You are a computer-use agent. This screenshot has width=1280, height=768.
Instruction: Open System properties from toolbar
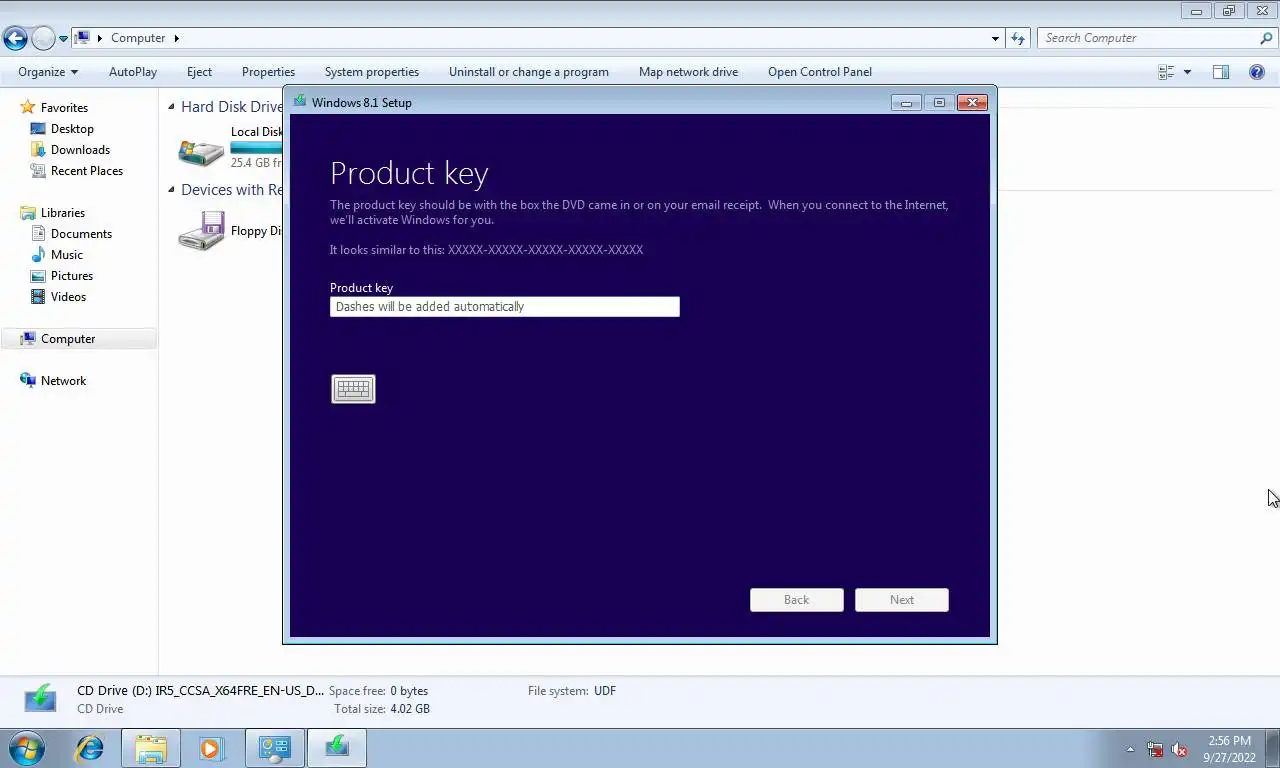(372, 72)
